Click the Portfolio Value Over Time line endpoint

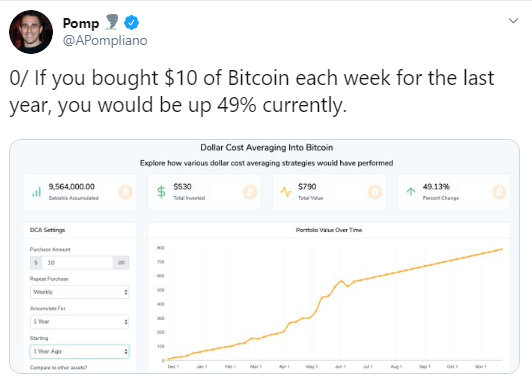tap(502, 249)
